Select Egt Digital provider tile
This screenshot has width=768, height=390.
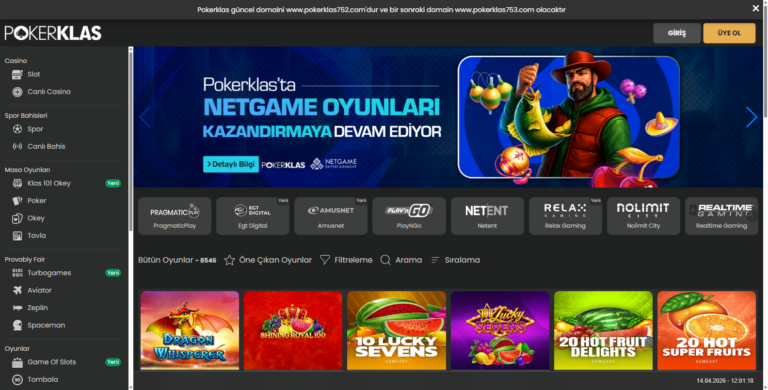(253, 216)
